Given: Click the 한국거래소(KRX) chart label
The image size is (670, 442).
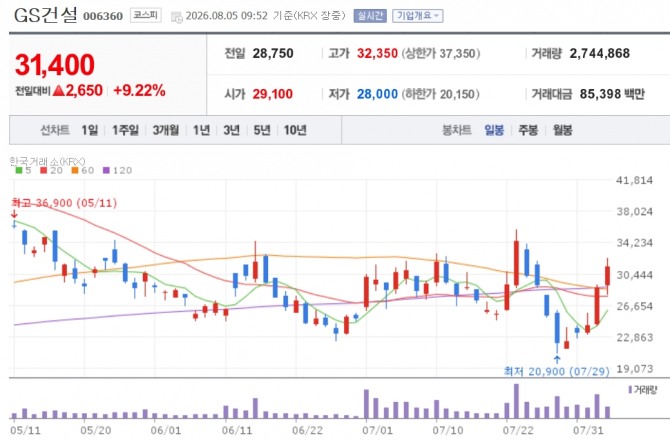Looking at the screenshot, I should (47, 162).
